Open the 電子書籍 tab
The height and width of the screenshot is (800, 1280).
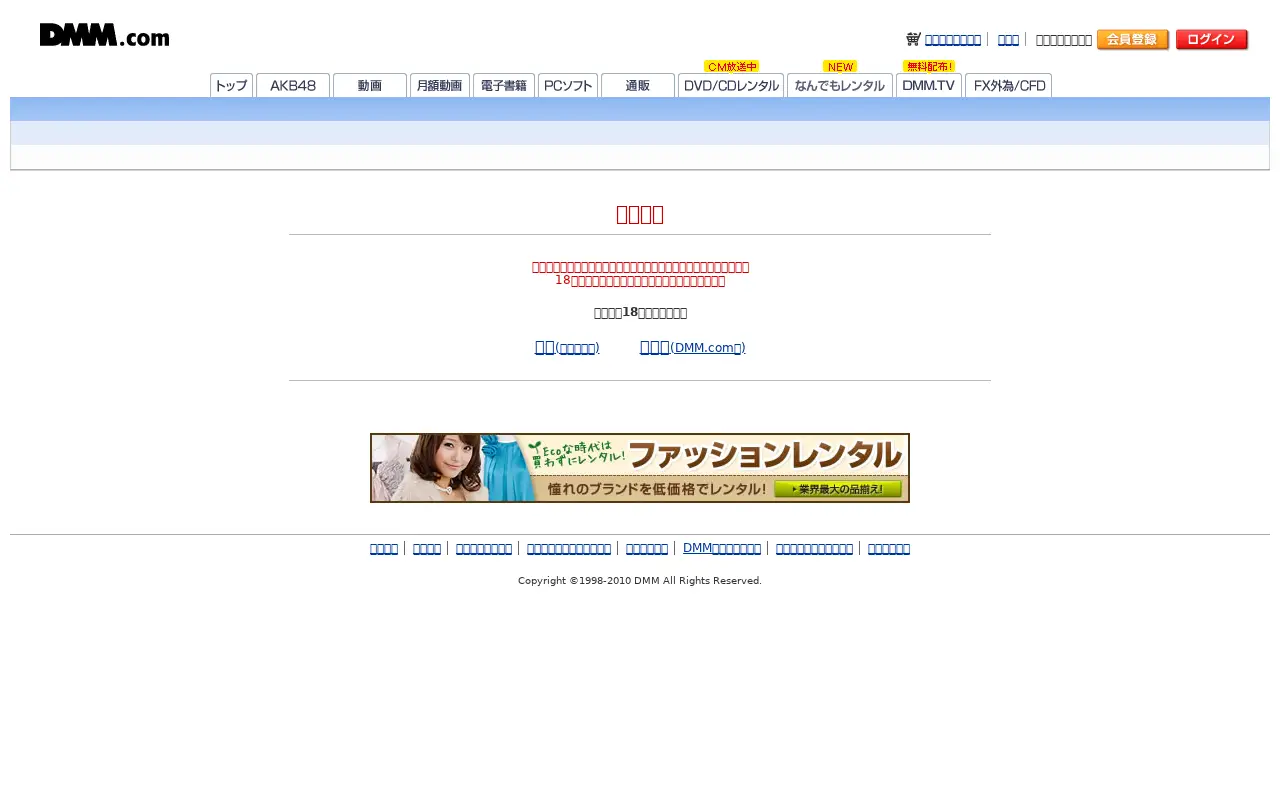tap(504, 86)
